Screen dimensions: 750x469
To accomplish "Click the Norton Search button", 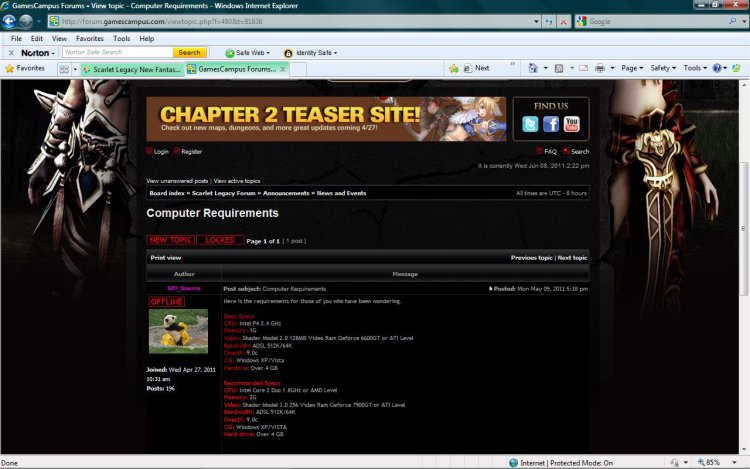I will pos(189,53).
